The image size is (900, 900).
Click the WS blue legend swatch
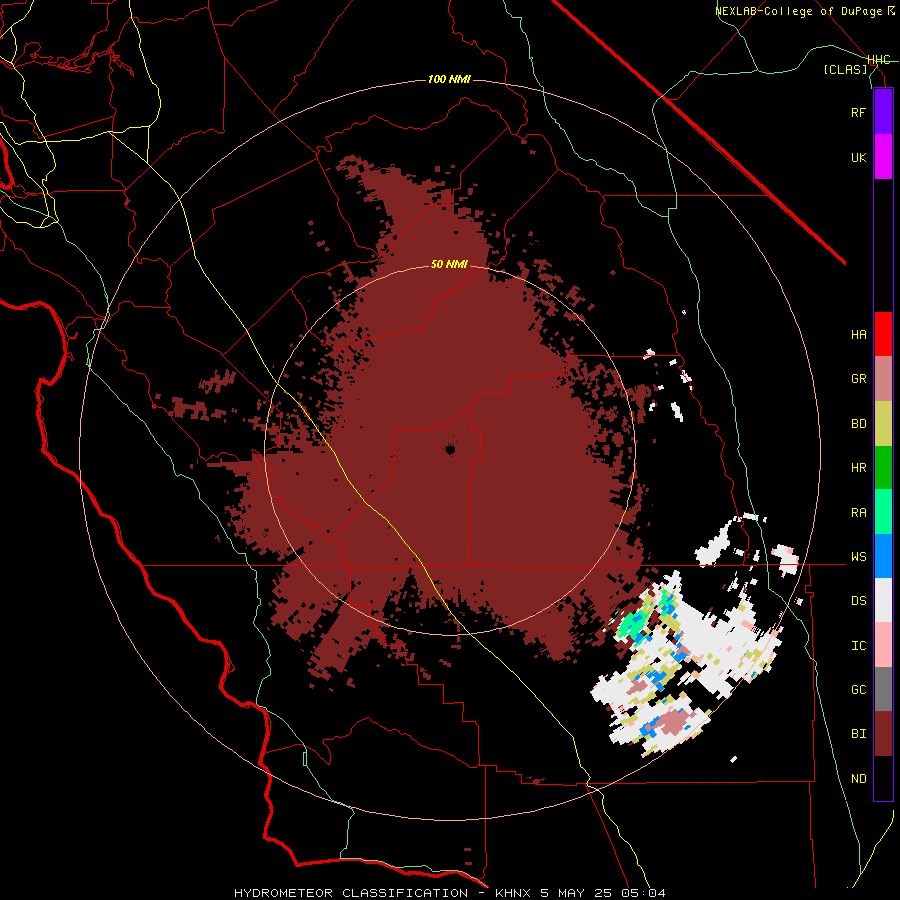[x=883, y=556]
